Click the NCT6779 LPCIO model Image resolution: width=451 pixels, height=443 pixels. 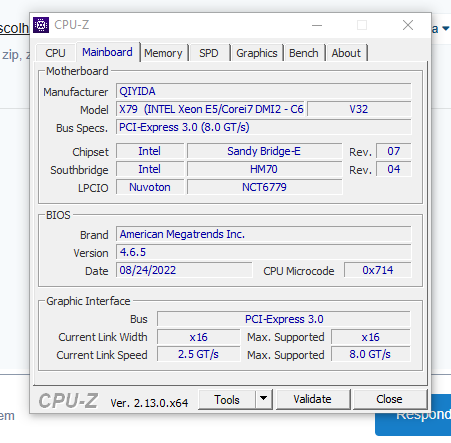pos(264,187)
